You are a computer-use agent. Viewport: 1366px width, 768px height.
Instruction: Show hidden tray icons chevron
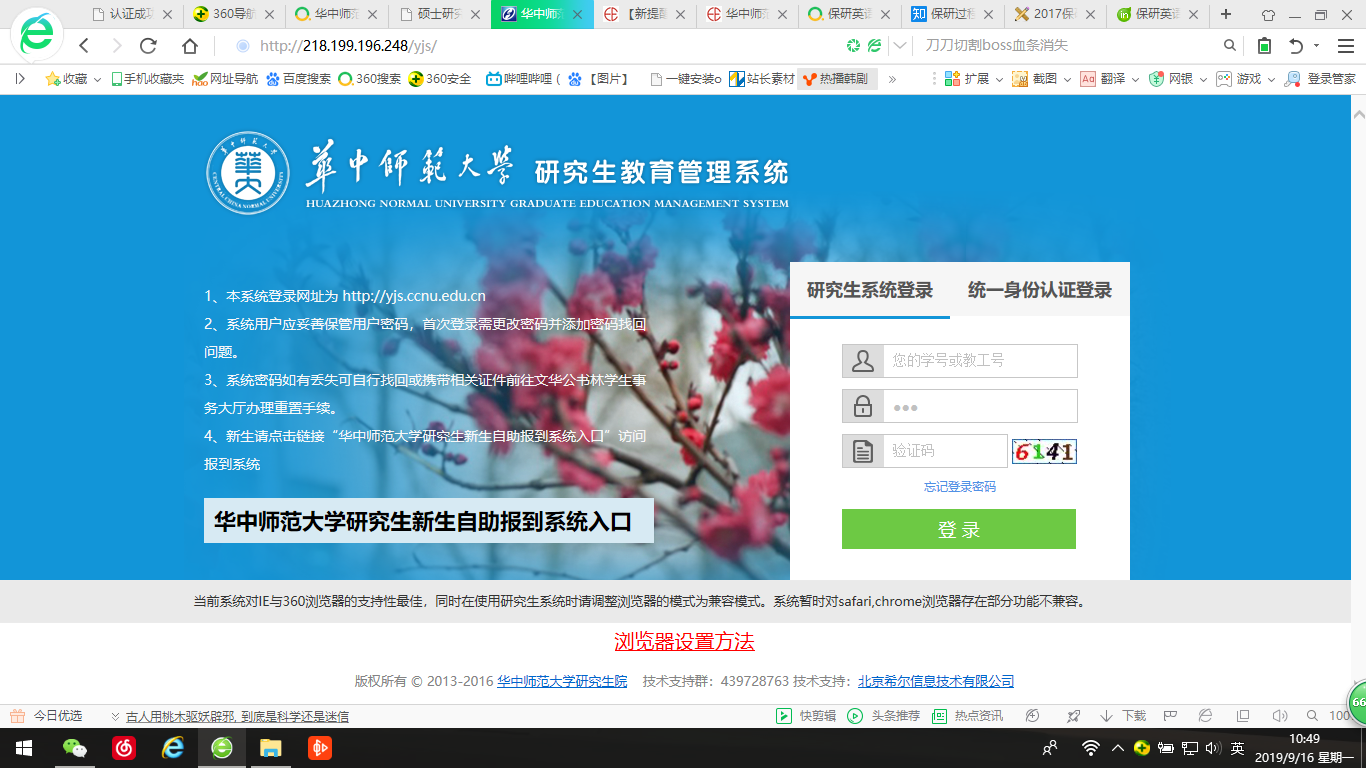point(1118,747)
